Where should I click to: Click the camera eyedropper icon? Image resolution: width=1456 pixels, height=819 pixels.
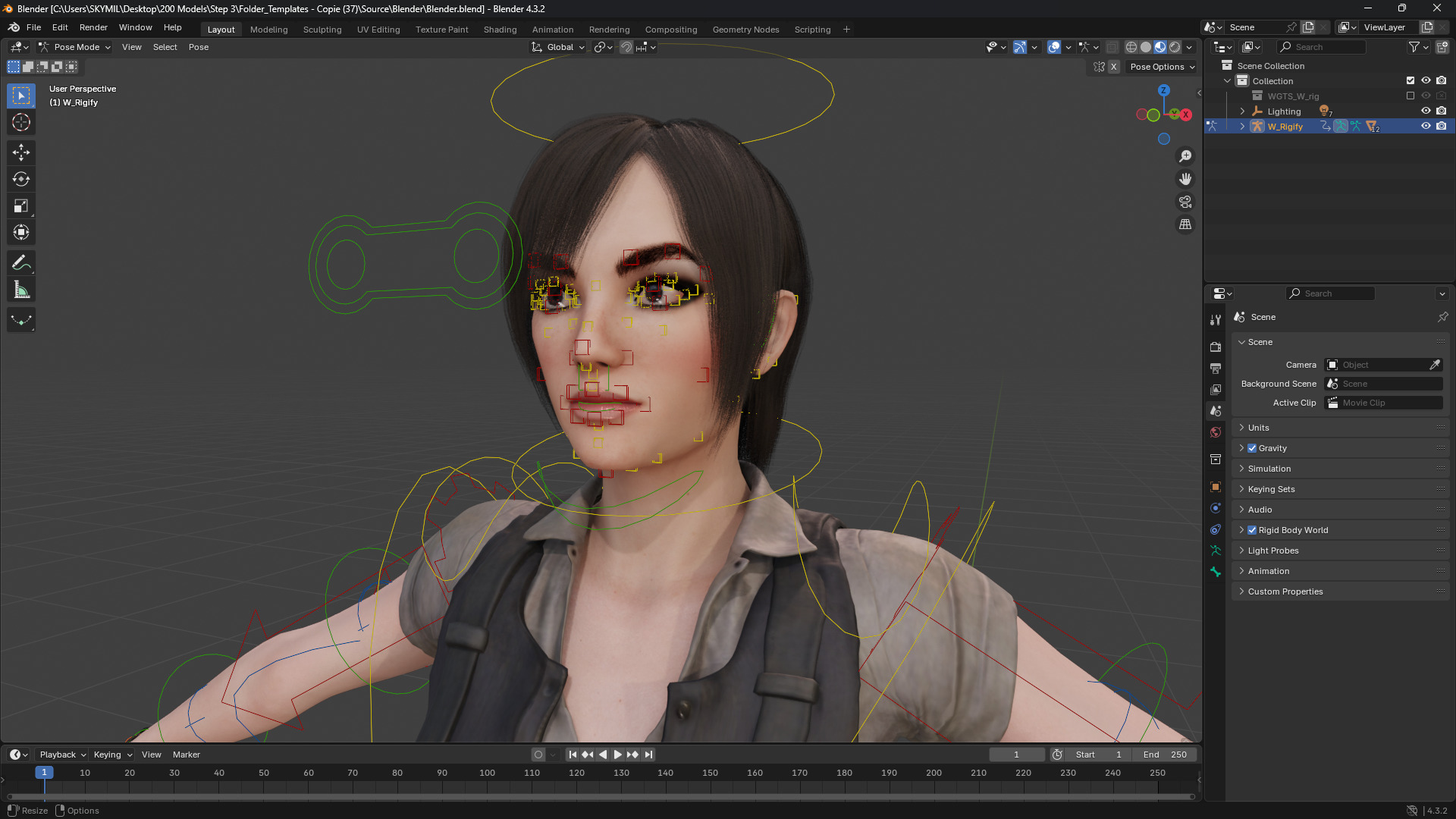click(x=1435, y=365)
